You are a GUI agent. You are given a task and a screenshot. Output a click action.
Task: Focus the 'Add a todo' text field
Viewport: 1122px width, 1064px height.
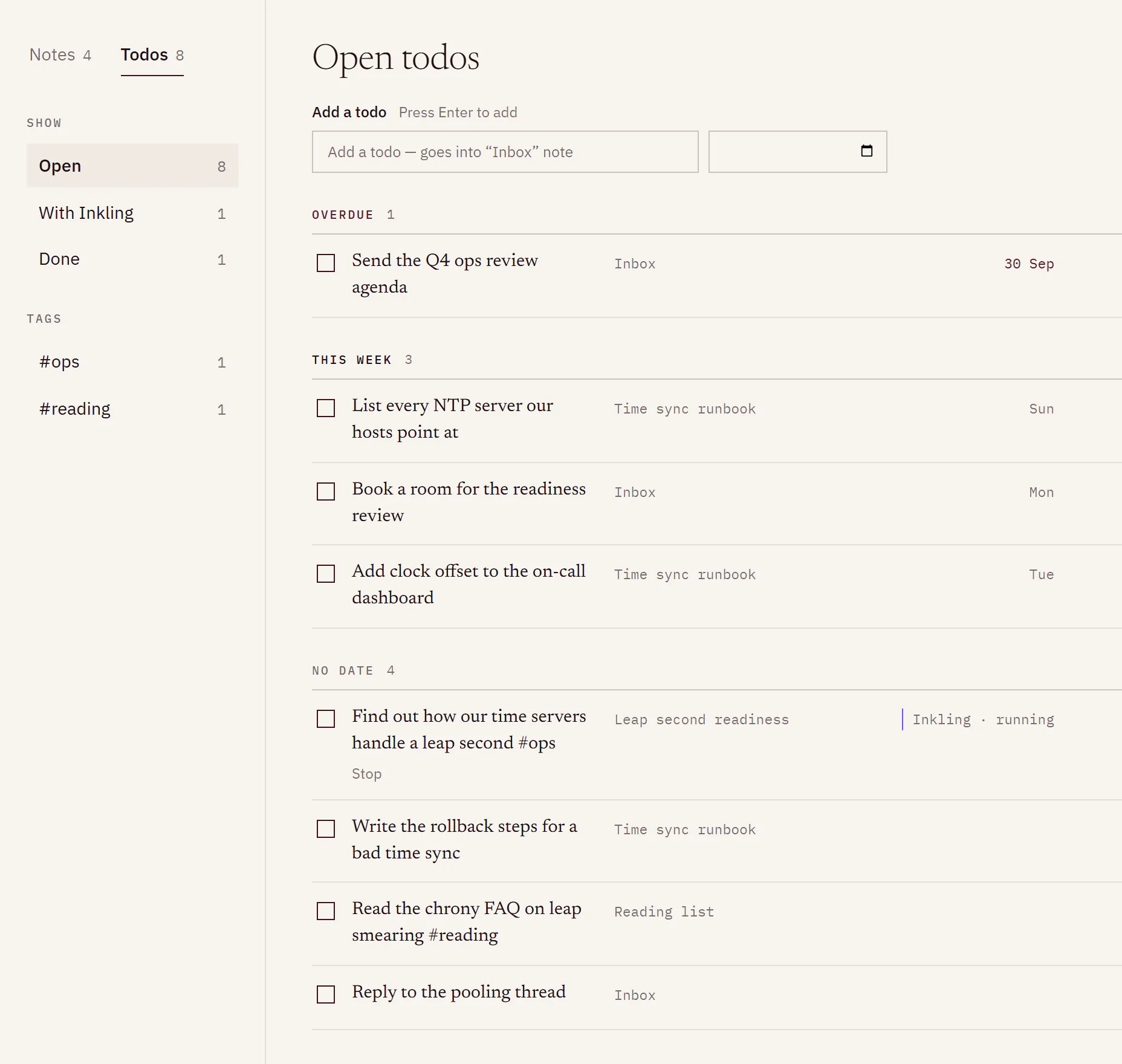click(505, 152)
